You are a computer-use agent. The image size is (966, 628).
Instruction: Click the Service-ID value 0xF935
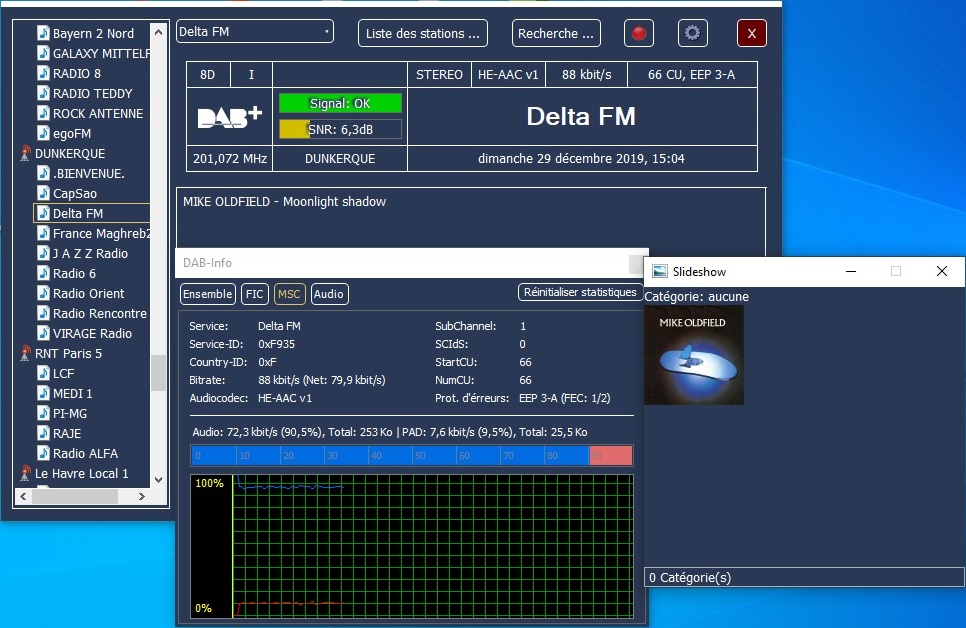coord(276,344)
